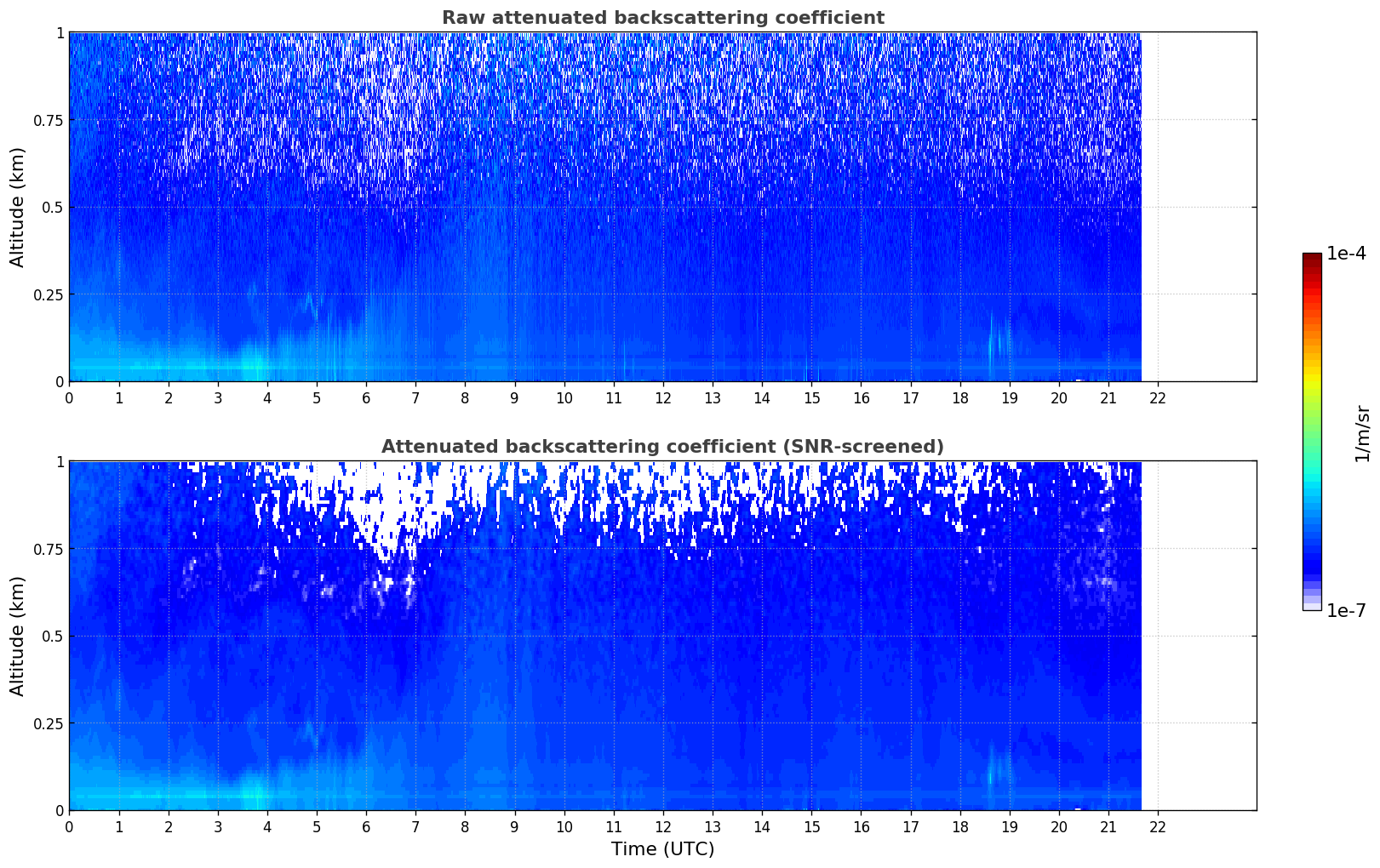1380x868 pixels.
Task: Click the '1e-7' colorbar minimum label
Action: [x=1346, y=611]
